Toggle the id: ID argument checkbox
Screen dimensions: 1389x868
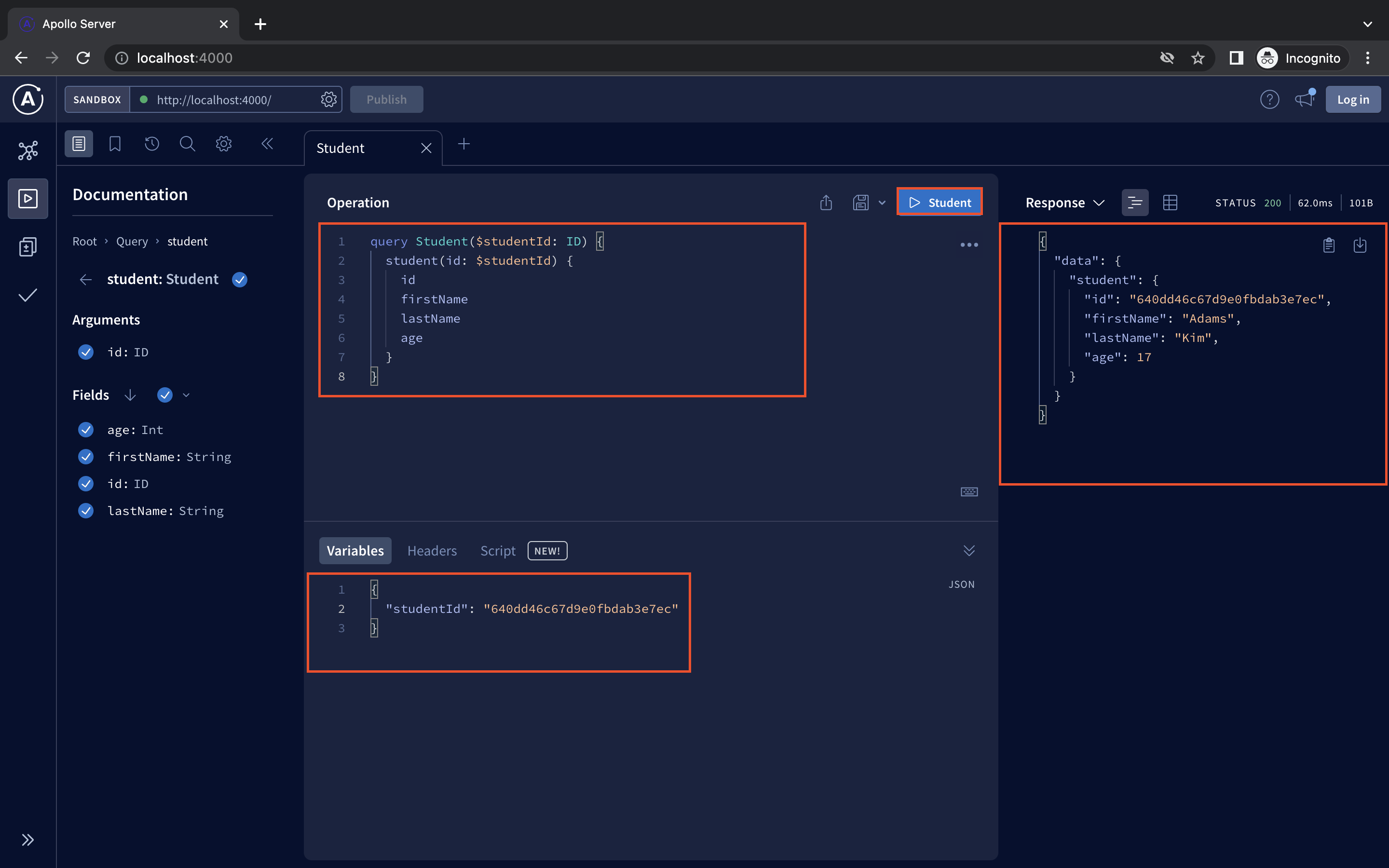pyautogui.click(x=86, y=352)
